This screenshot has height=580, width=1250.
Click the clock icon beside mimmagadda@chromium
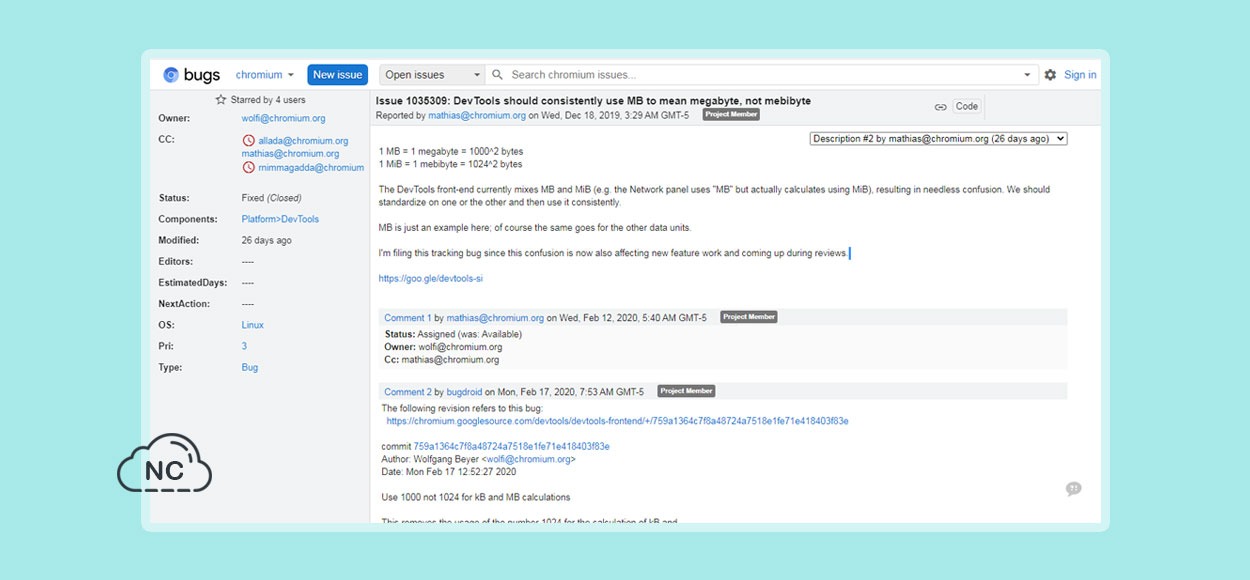pos(248,167)
